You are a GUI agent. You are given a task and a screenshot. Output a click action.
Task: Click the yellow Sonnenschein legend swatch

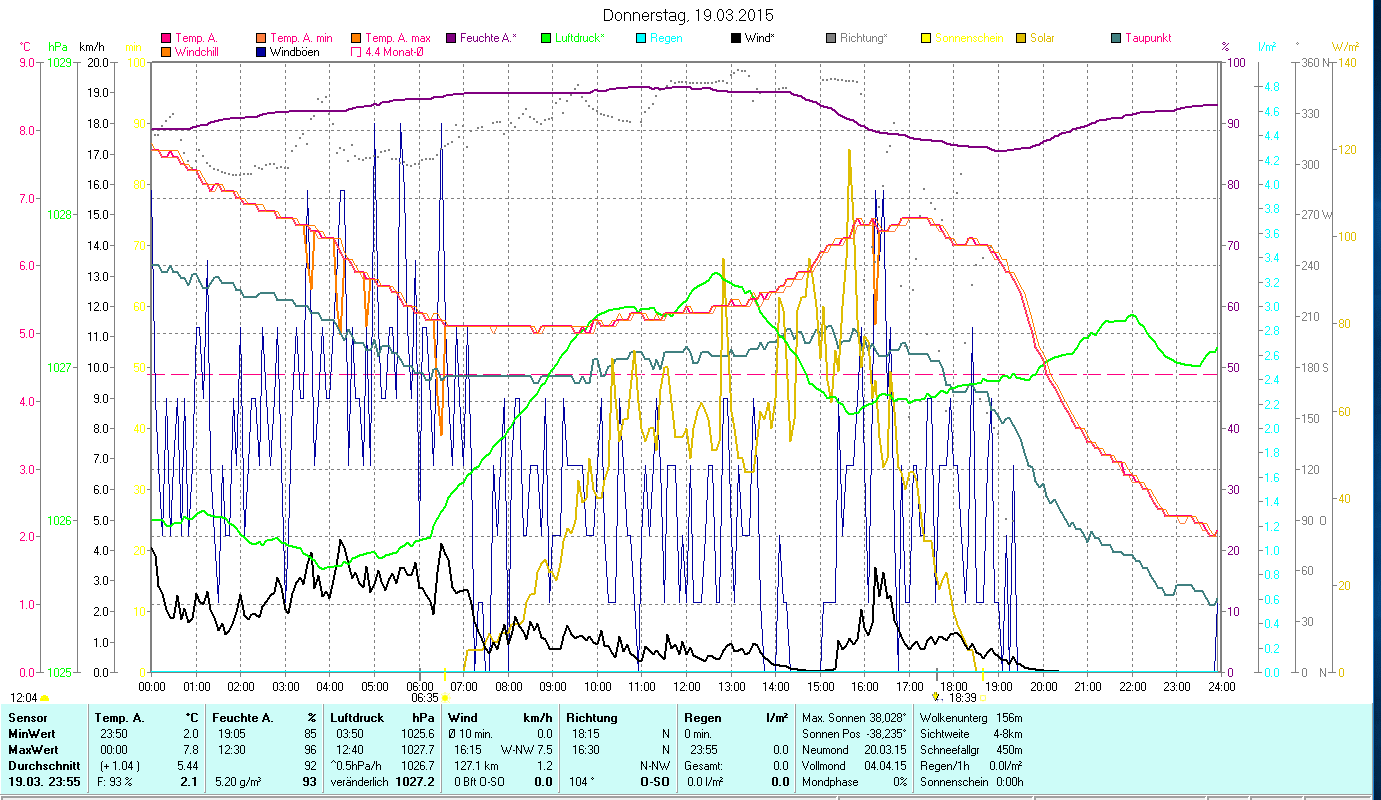(926, 38)
